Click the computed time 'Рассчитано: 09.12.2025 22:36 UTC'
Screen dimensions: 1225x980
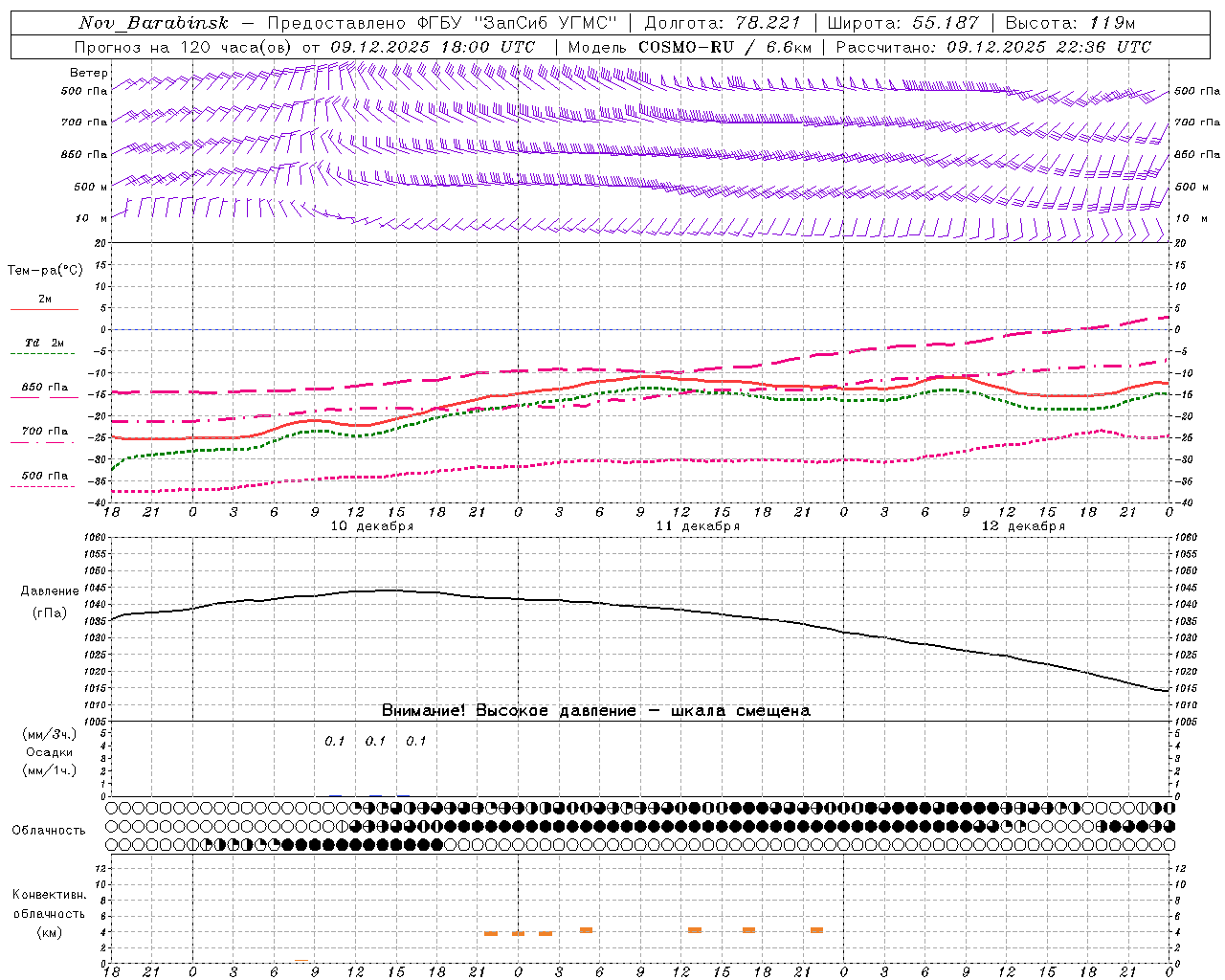click(993, 47)
